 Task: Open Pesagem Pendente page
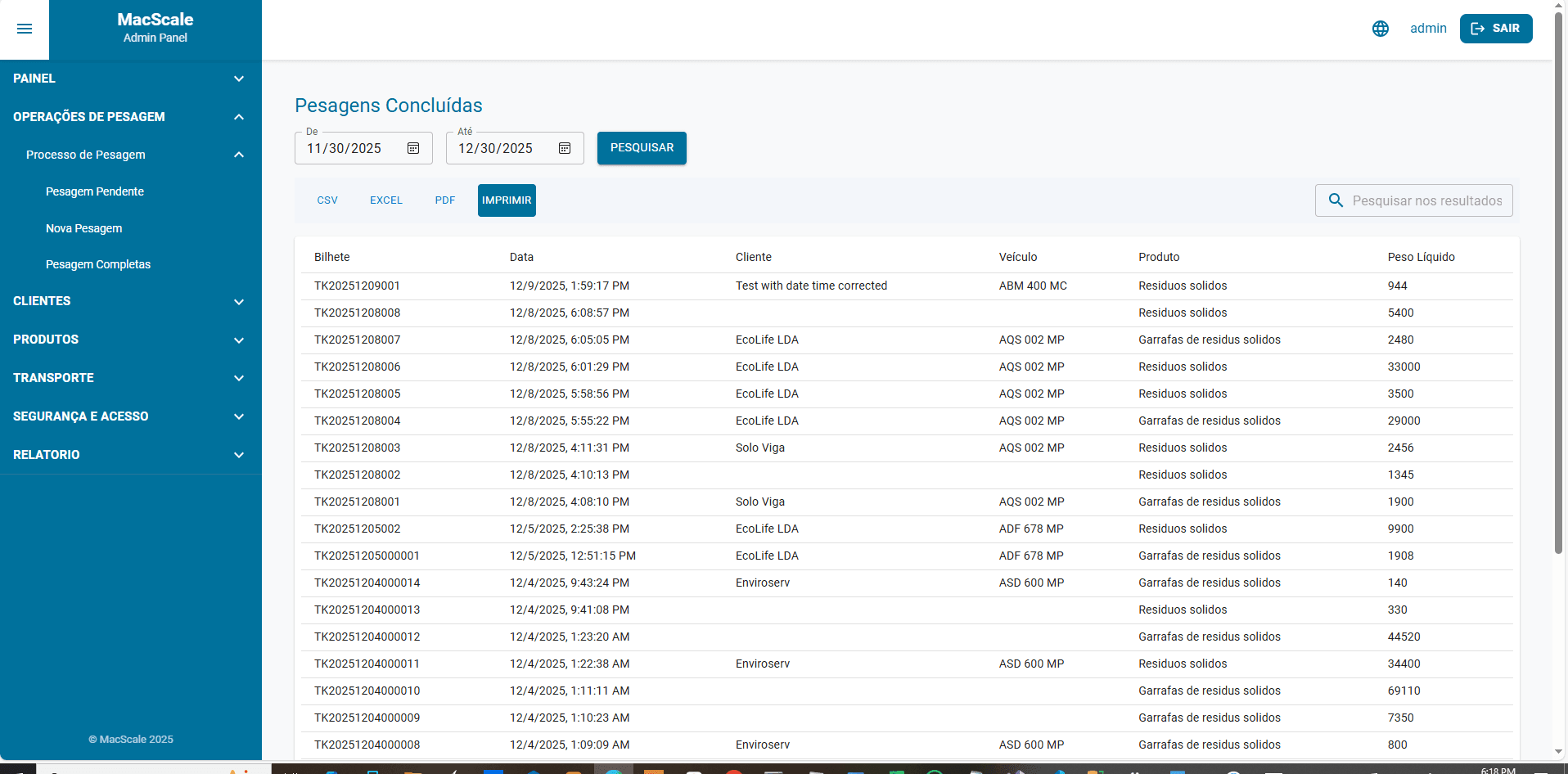[95, 191]
